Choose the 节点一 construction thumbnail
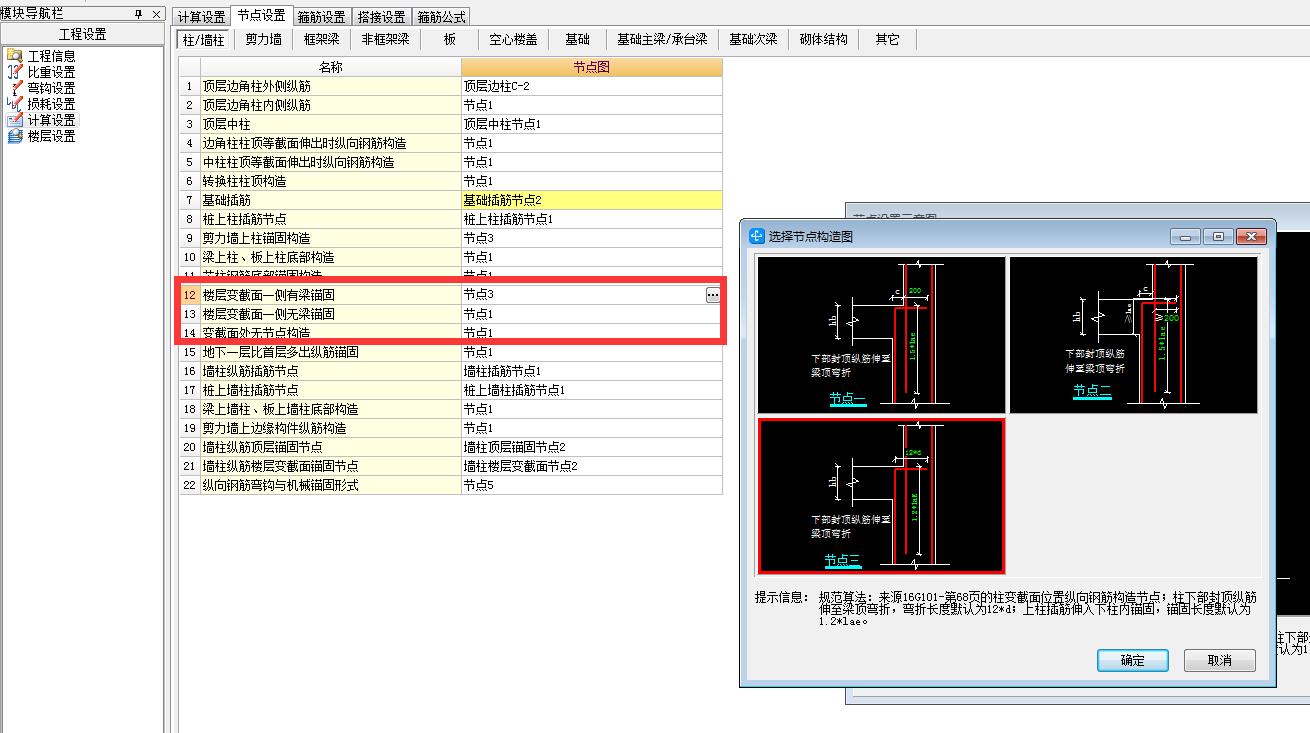The width and height of the screenshot is (1310, 733). tap(881, 335)
